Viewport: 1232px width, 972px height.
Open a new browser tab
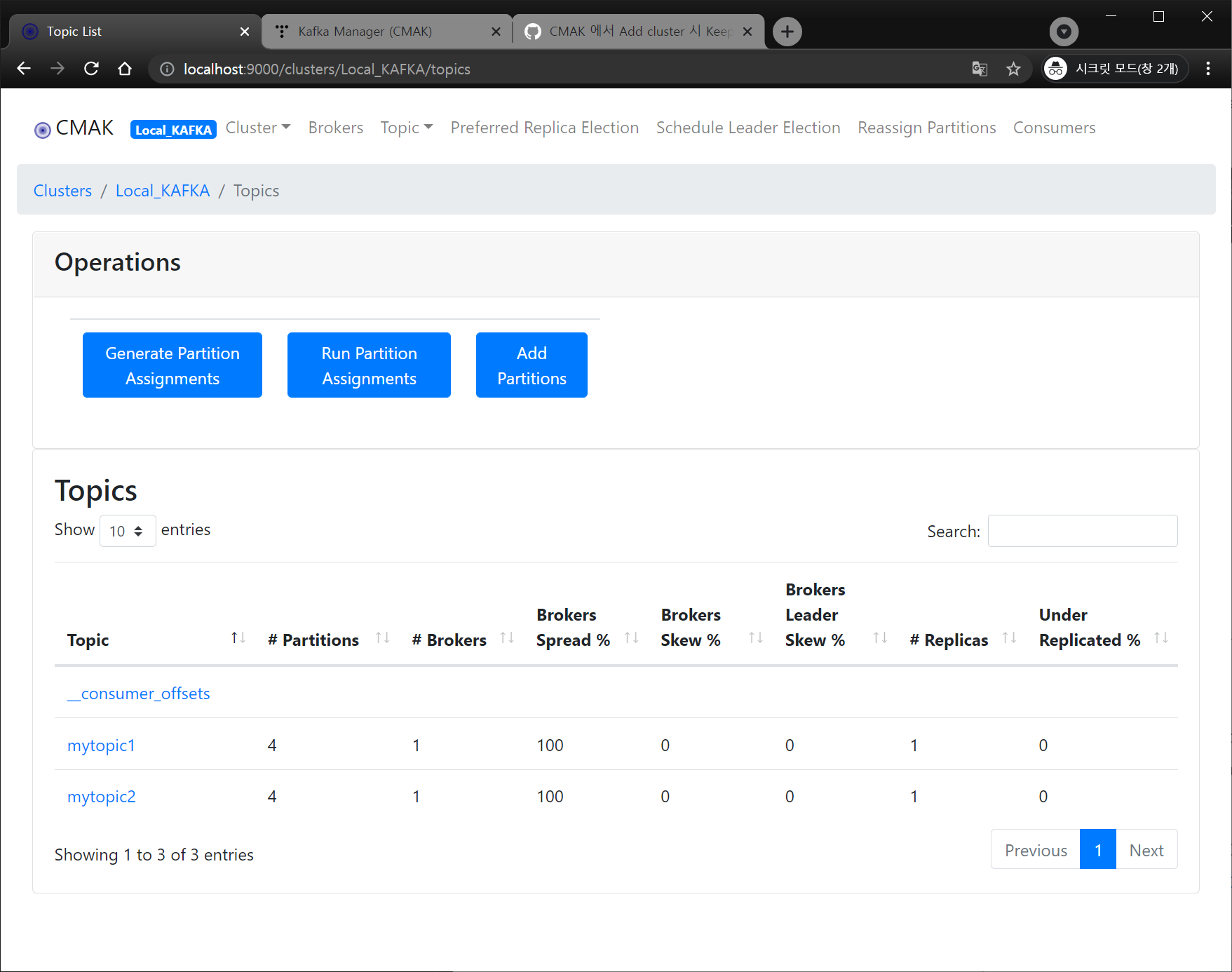[x=787, y=32]
